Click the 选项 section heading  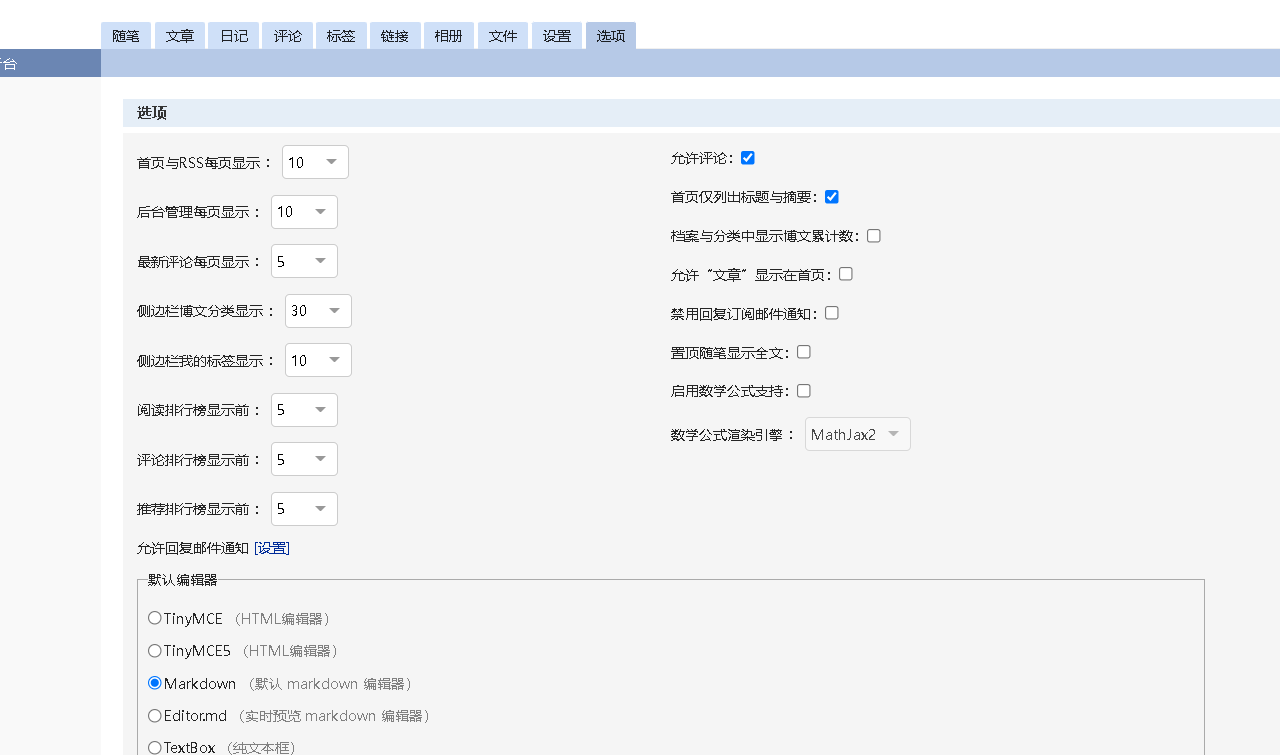tap(152, 113)
